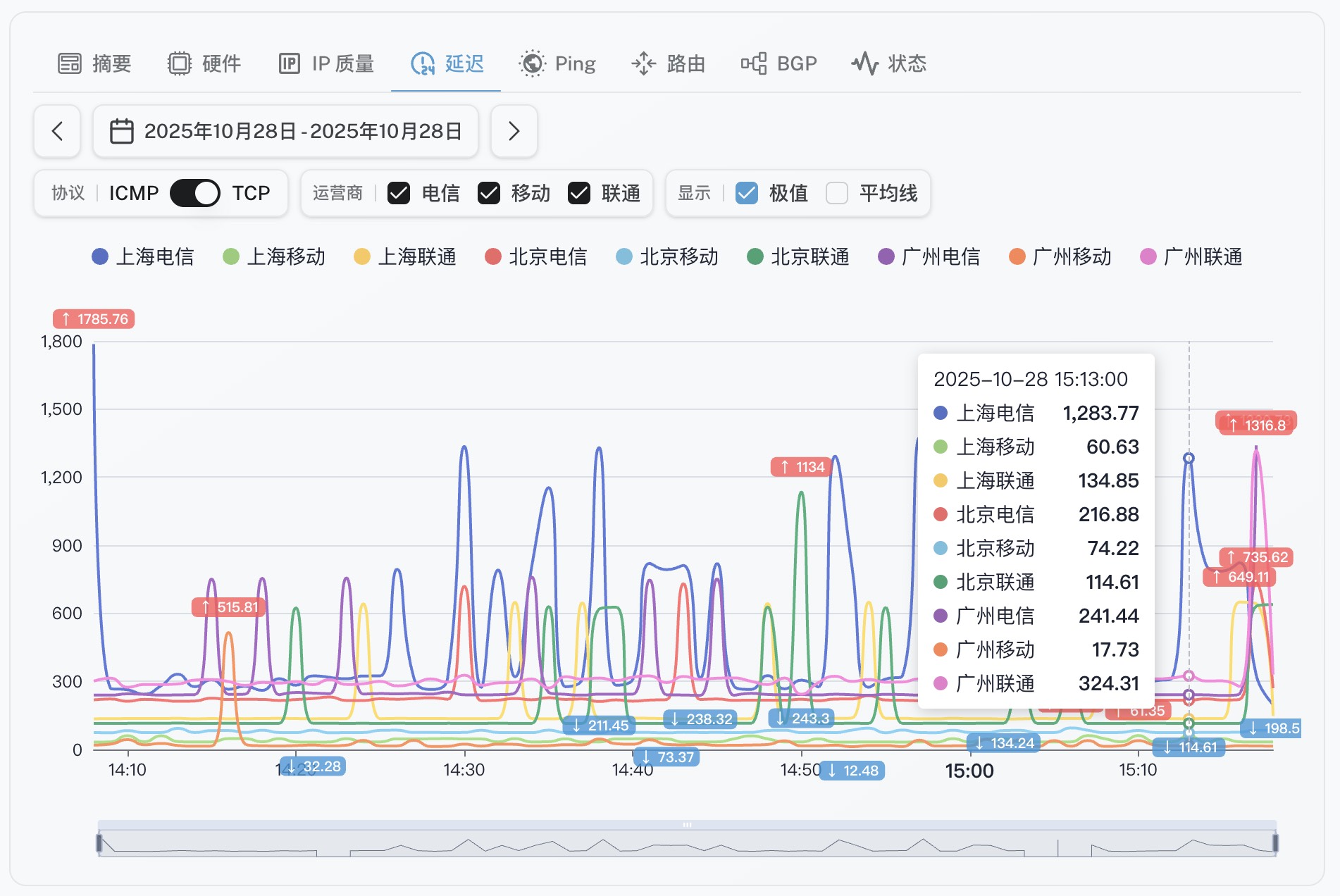1340x896 pixels.
Task: Enable the 平均线 average line checkbox
Action: (836, 193)
